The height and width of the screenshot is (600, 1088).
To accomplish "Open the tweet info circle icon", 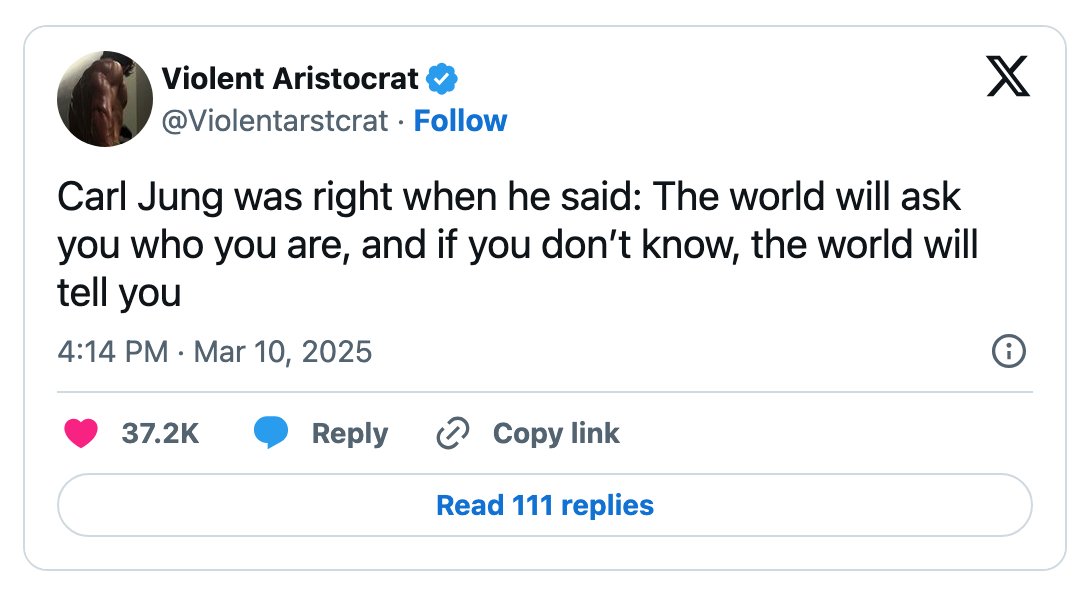I will click(1008, 351).
